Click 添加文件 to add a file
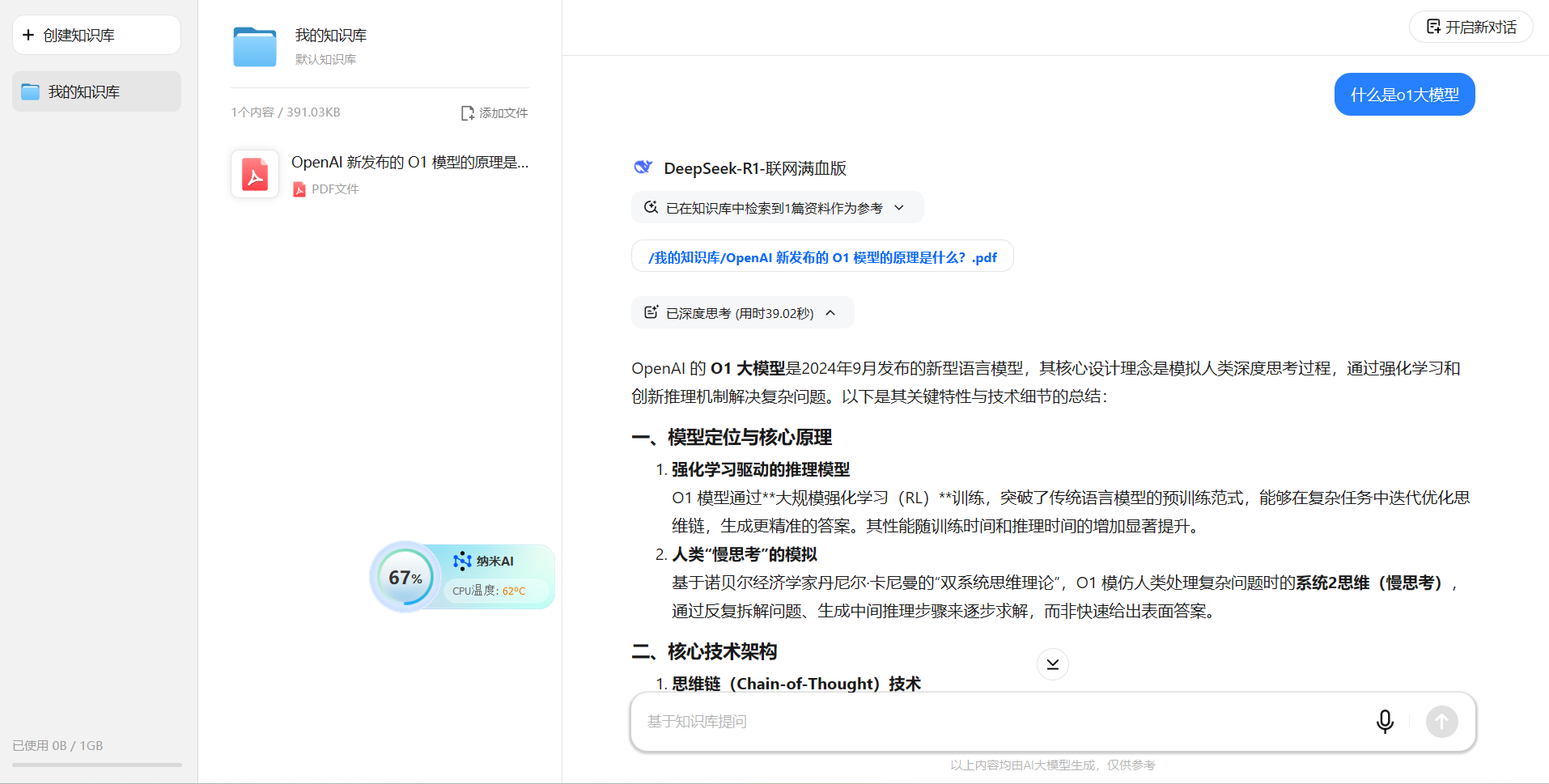Viewport: 1549px width, 784px height. pyautogui.click(x=494, y=112)
